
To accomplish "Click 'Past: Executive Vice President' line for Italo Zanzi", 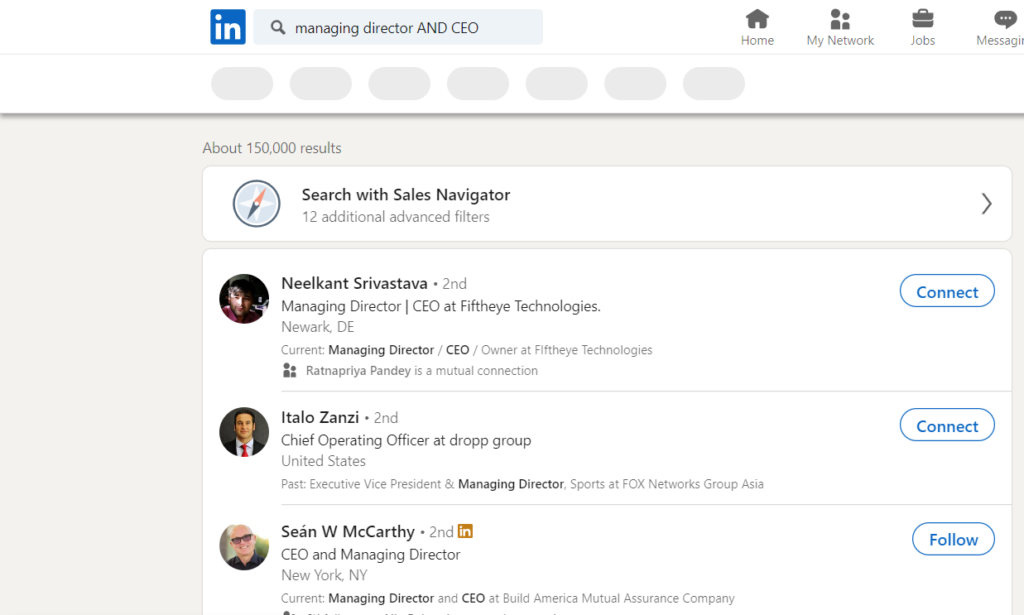I will [522, 484].
